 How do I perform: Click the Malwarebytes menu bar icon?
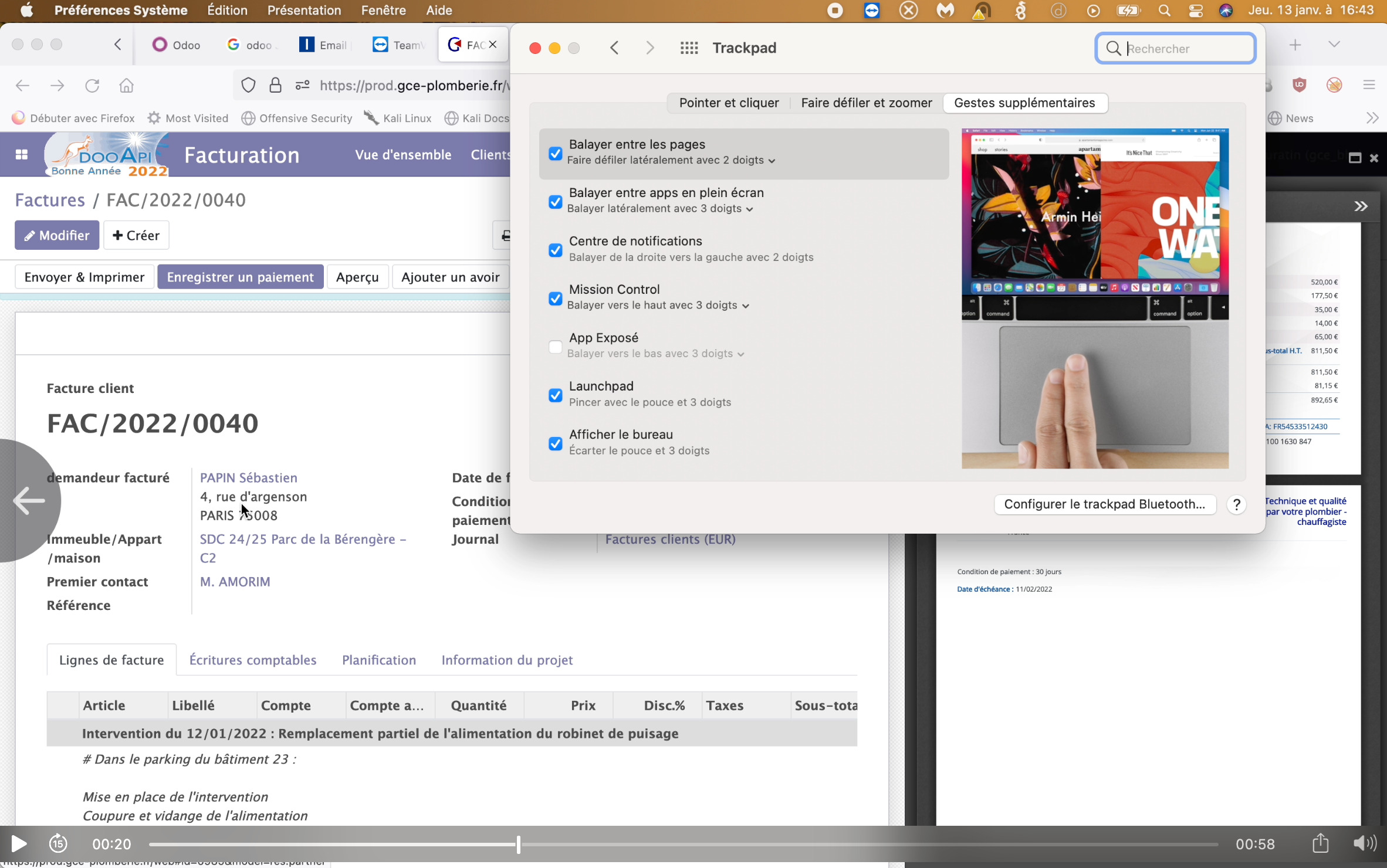pyautogui.click(x=945, y=10)
